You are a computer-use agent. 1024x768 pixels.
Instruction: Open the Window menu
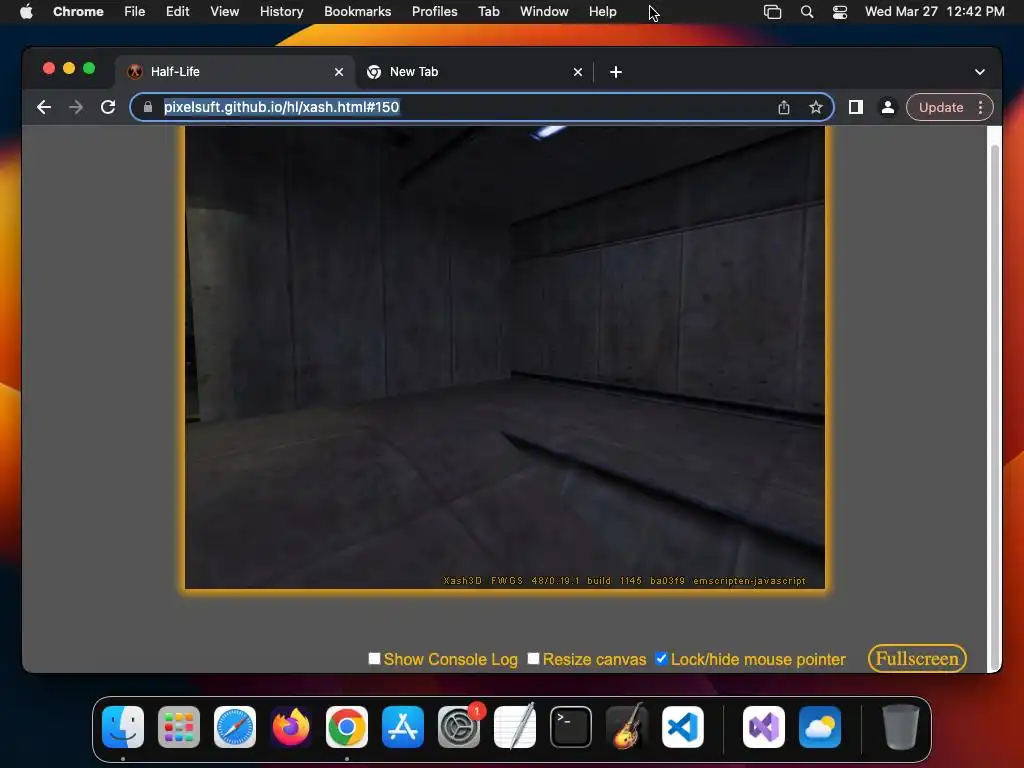tap(544, 12)
